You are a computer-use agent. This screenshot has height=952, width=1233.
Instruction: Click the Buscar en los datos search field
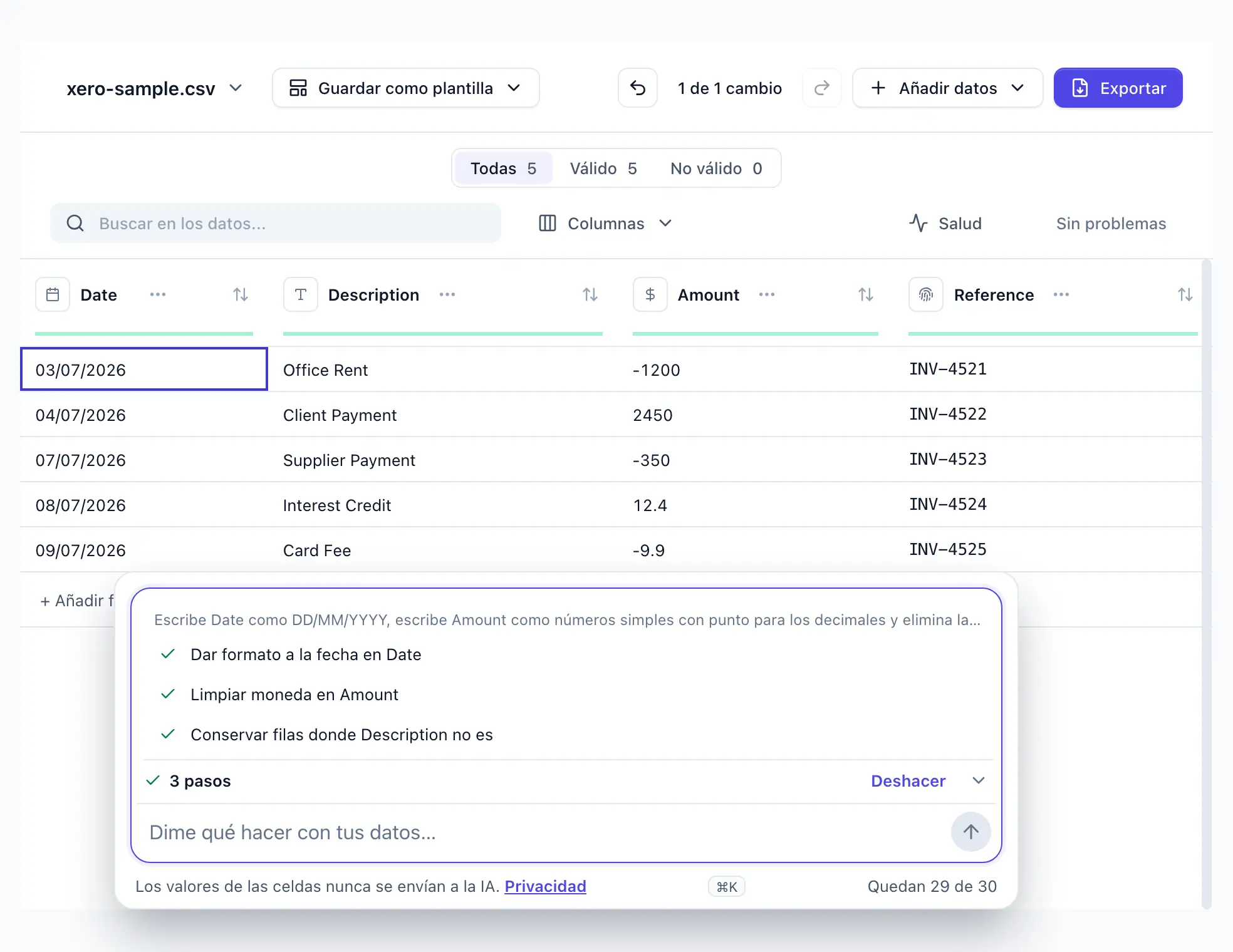(276, 223)
